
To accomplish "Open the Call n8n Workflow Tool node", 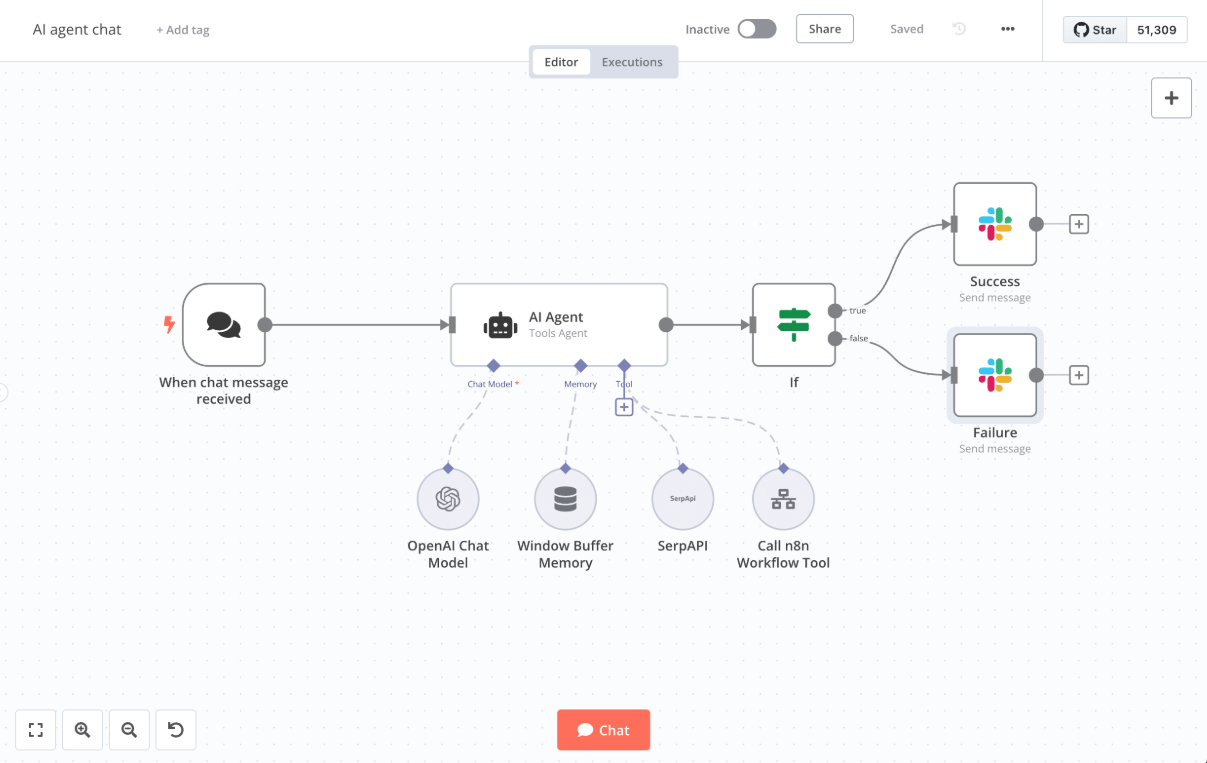I will [783, 499].
